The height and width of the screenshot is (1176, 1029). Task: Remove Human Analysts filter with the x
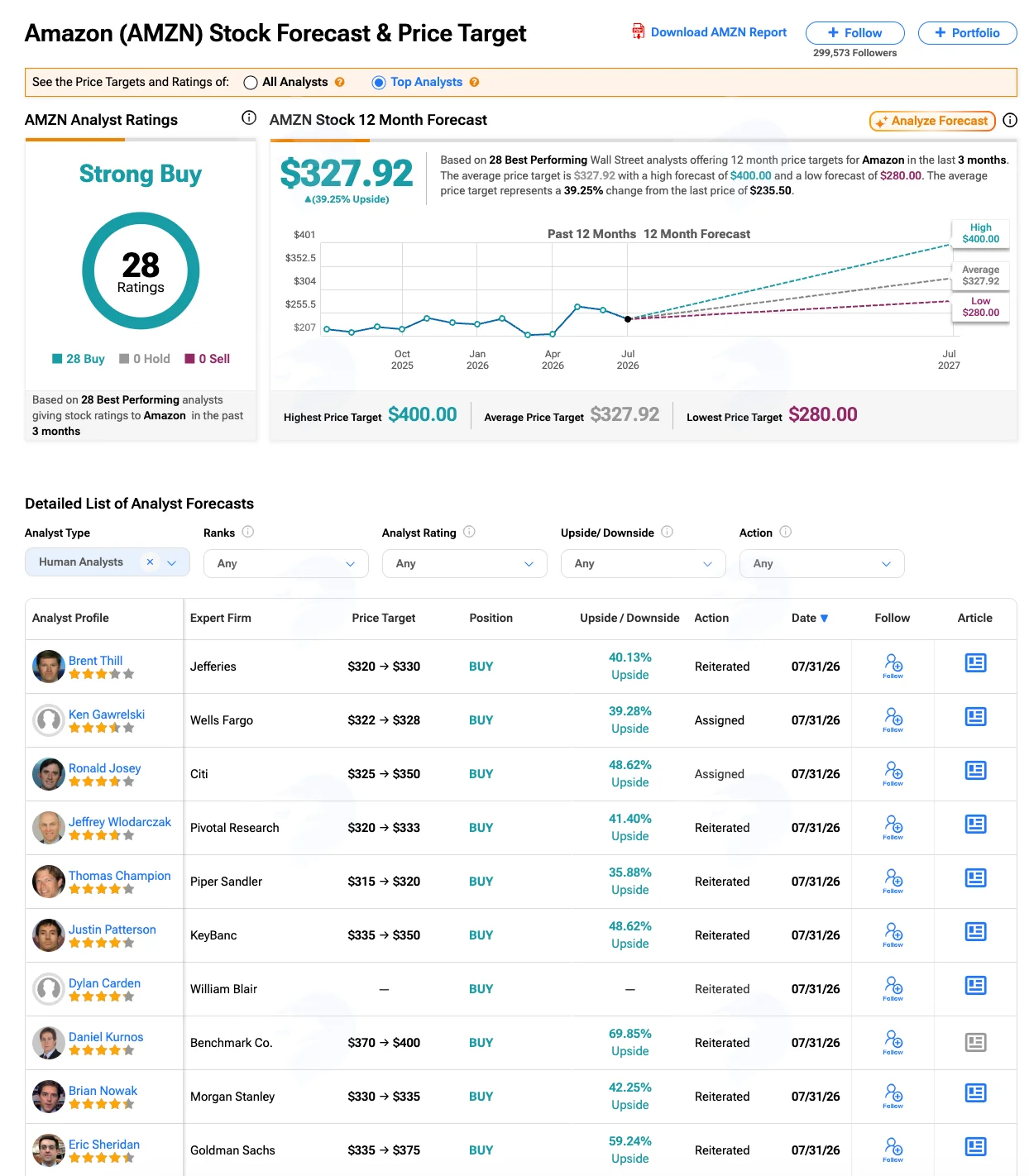[x=150, y=562]
